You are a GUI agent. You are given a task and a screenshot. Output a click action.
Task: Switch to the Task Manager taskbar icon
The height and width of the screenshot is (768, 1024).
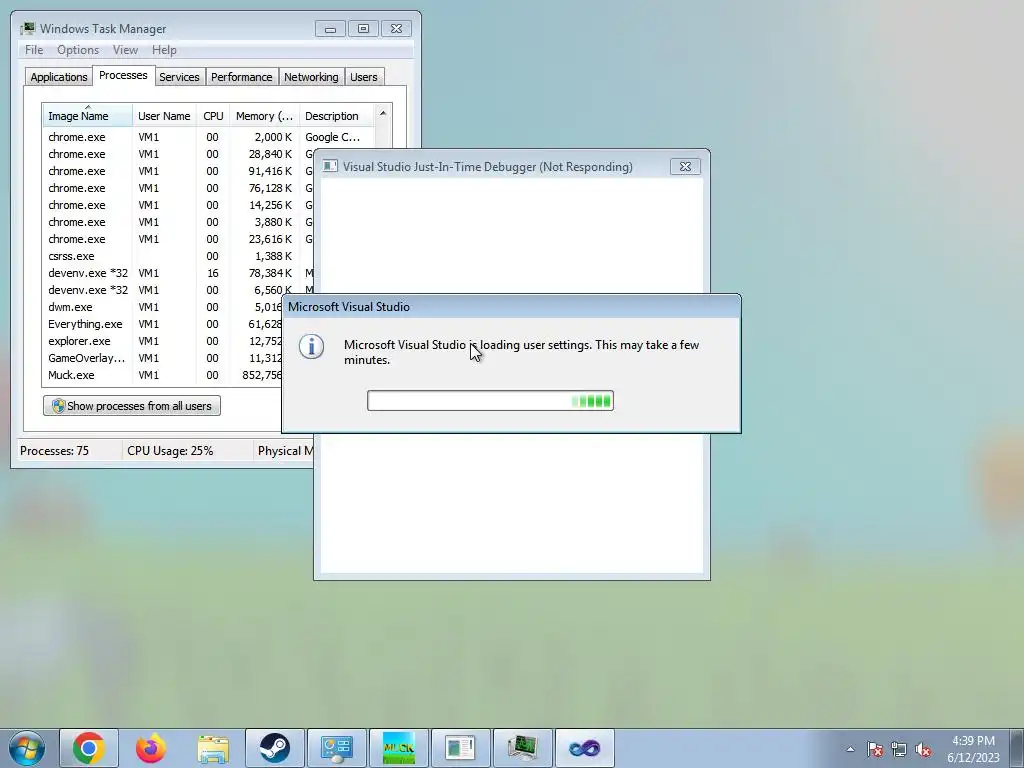pos(522,748)
